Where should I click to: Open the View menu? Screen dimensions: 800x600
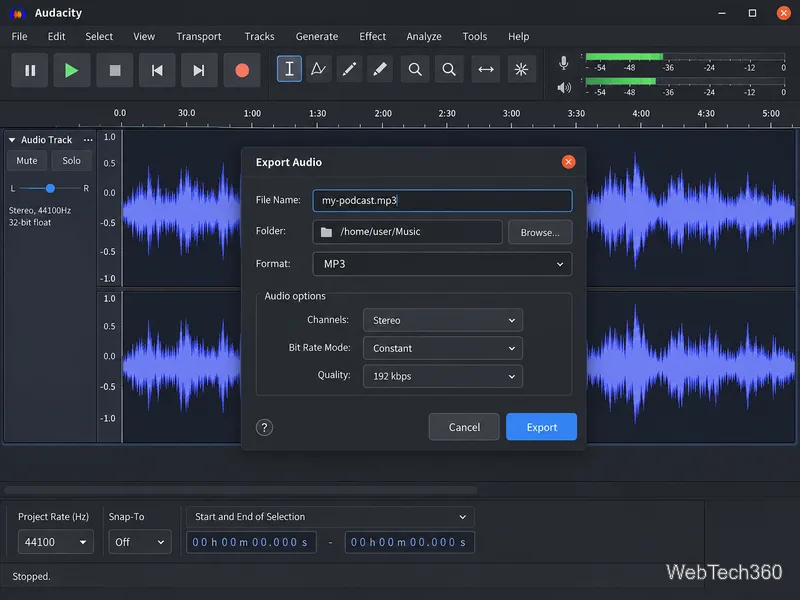(x=144, y=36)
